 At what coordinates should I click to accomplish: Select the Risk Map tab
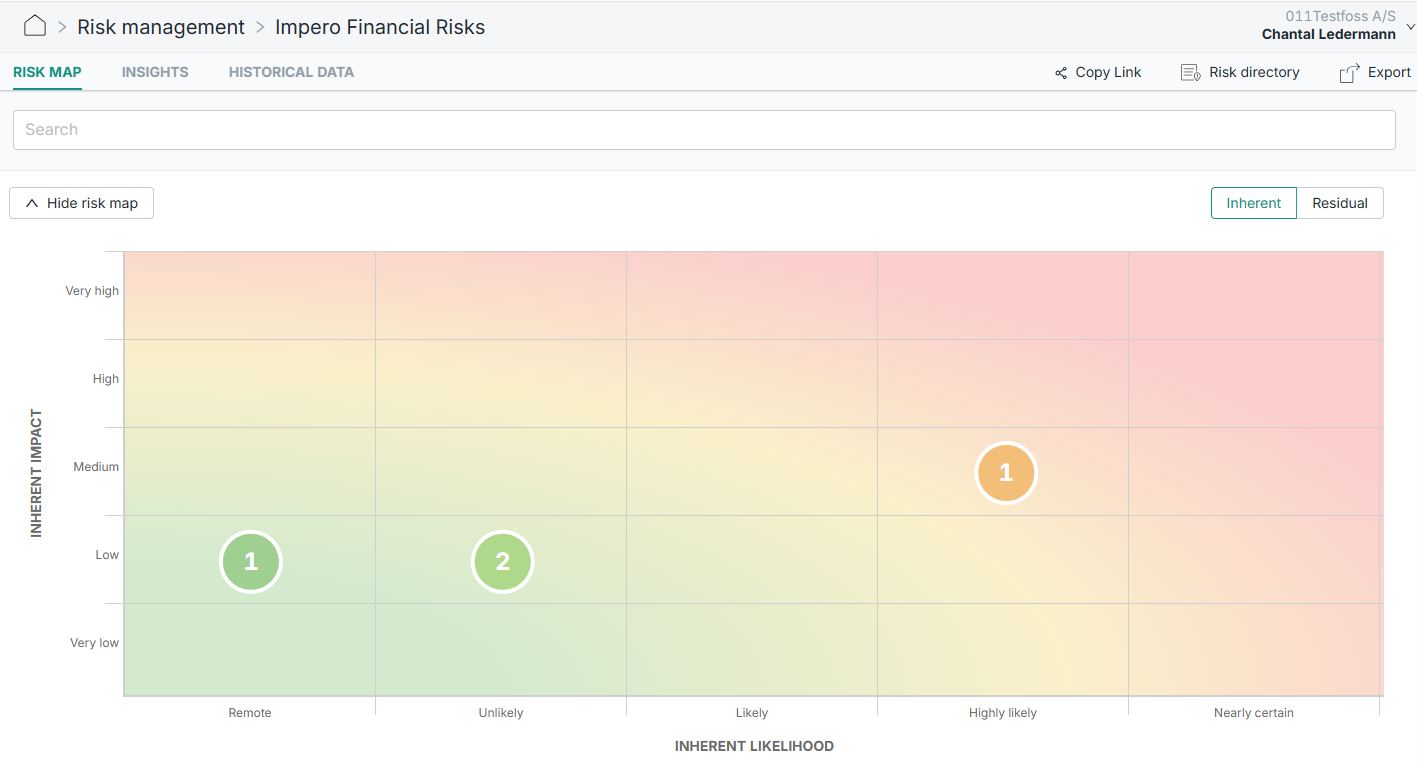coord(47,72)
